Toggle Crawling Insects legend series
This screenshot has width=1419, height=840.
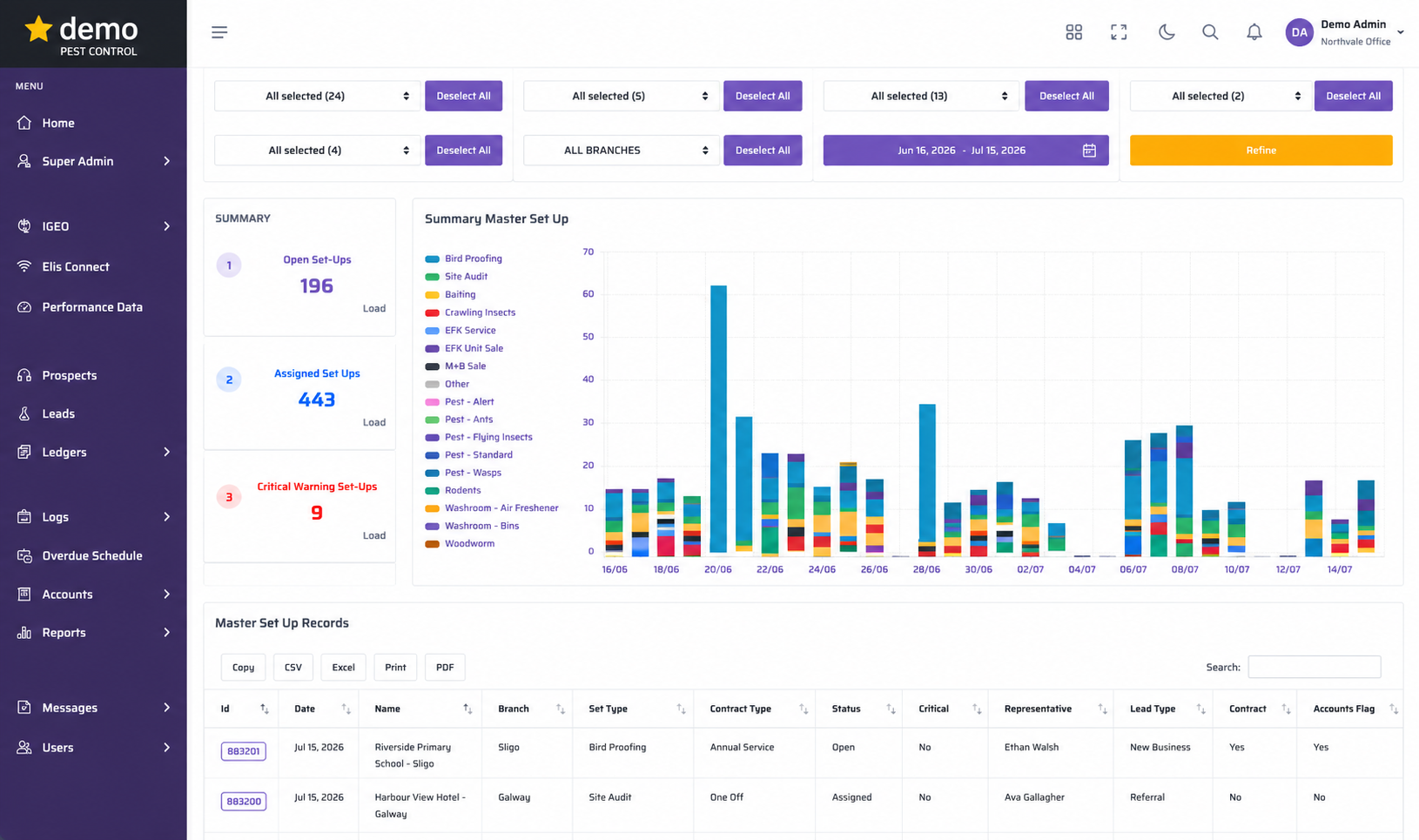point(470,312)
